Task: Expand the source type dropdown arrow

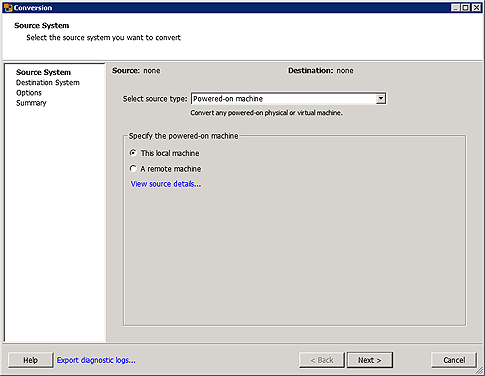Action: point(380,99)
